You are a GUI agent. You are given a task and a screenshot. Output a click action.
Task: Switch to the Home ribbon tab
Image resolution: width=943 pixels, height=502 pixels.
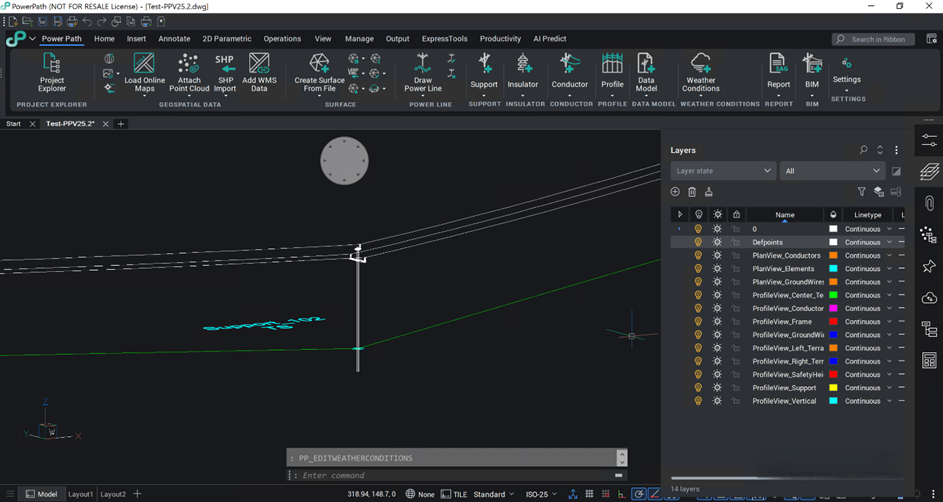(104, 38)
